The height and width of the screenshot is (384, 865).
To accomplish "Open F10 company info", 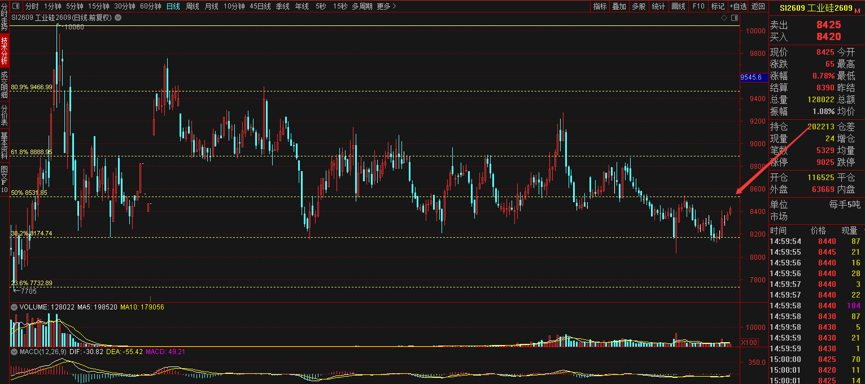I will coord(698,7).
